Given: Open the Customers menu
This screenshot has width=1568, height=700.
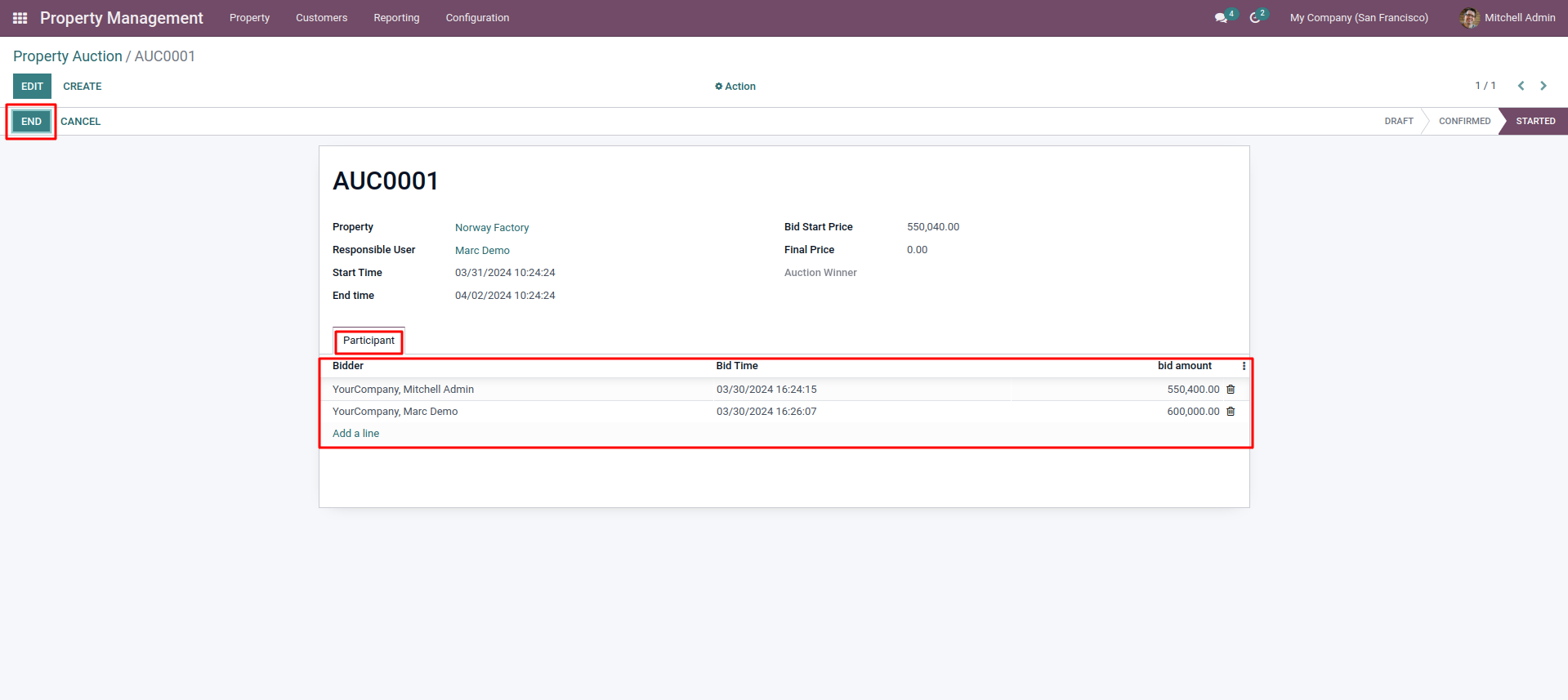Looking at the screenshot, I should coord(321,18).
